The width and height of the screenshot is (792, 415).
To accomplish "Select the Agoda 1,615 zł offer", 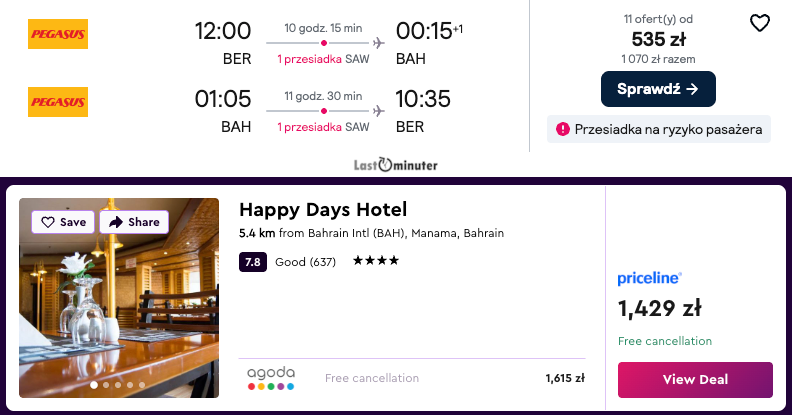I will click(564, 378).
